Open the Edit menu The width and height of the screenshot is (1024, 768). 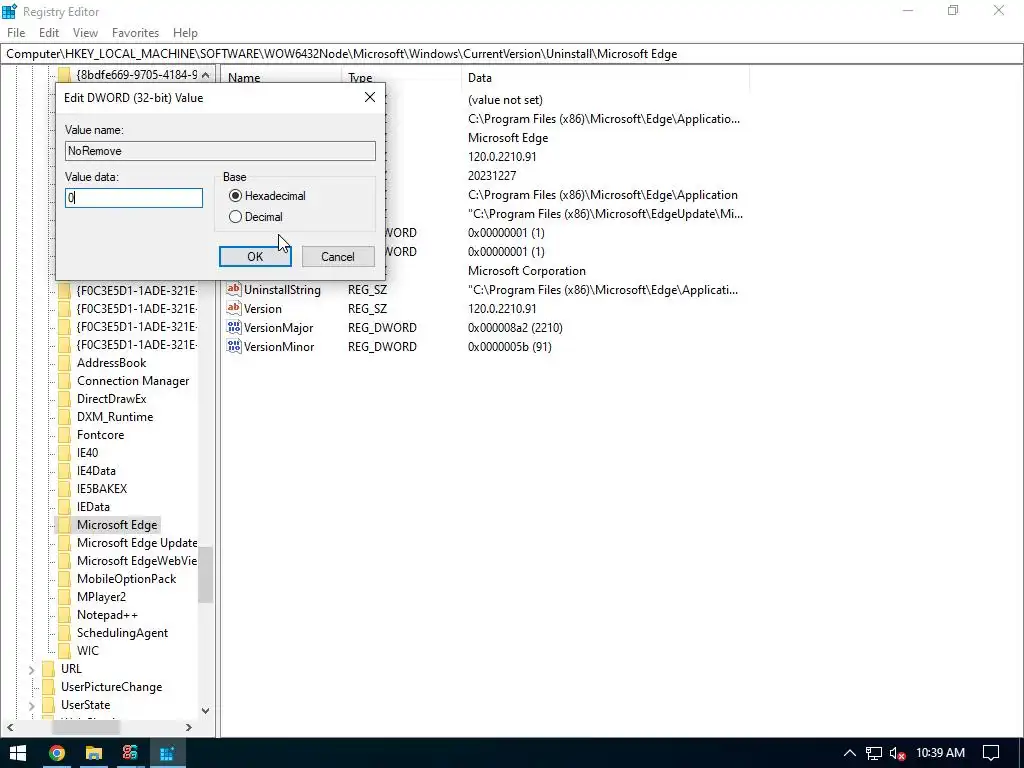pos(49,33)
